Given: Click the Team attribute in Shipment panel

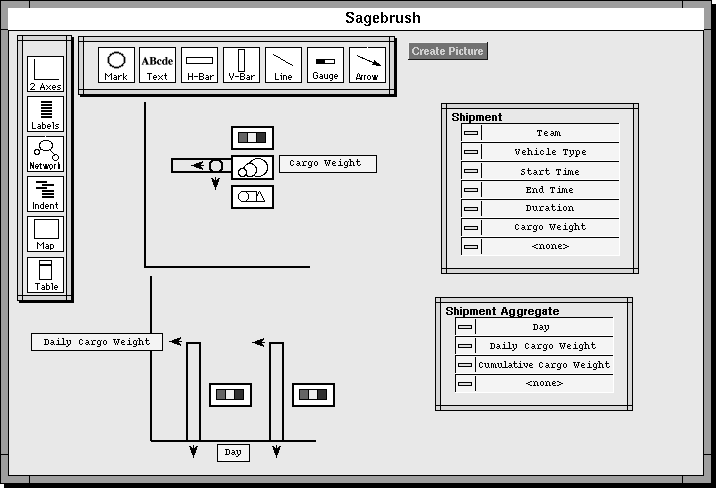Looking at the screenshot, I should (549, 133).
